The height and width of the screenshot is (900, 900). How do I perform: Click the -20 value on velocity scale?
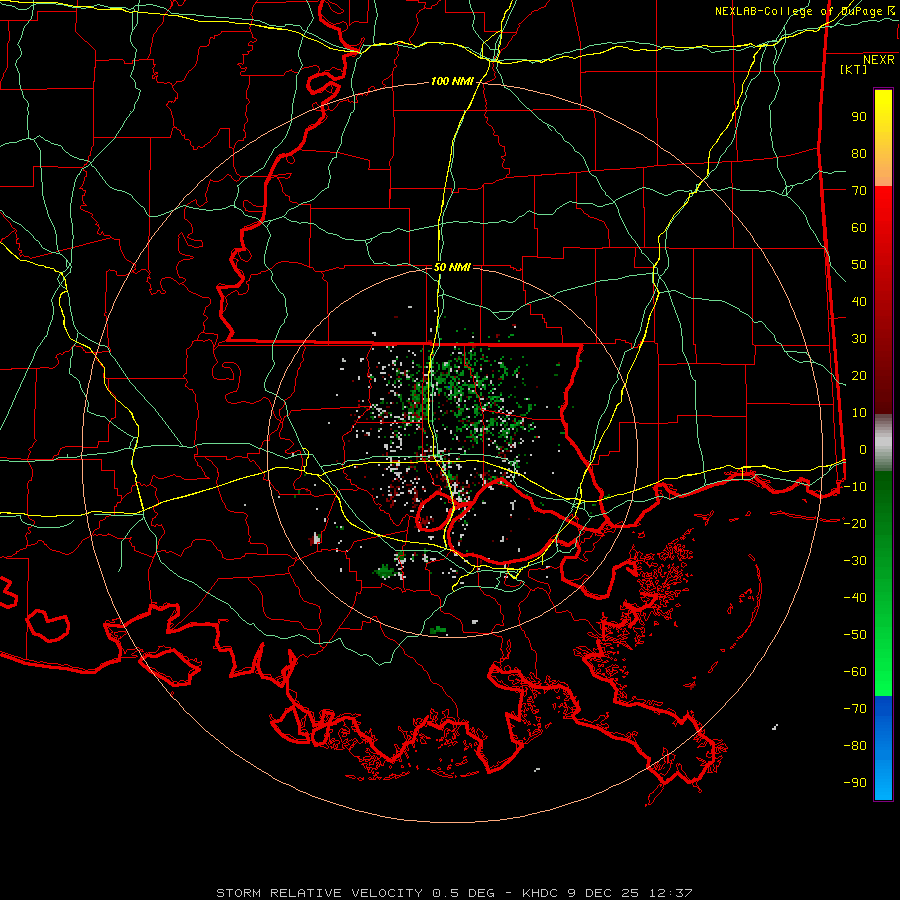[x=855, y=524]
